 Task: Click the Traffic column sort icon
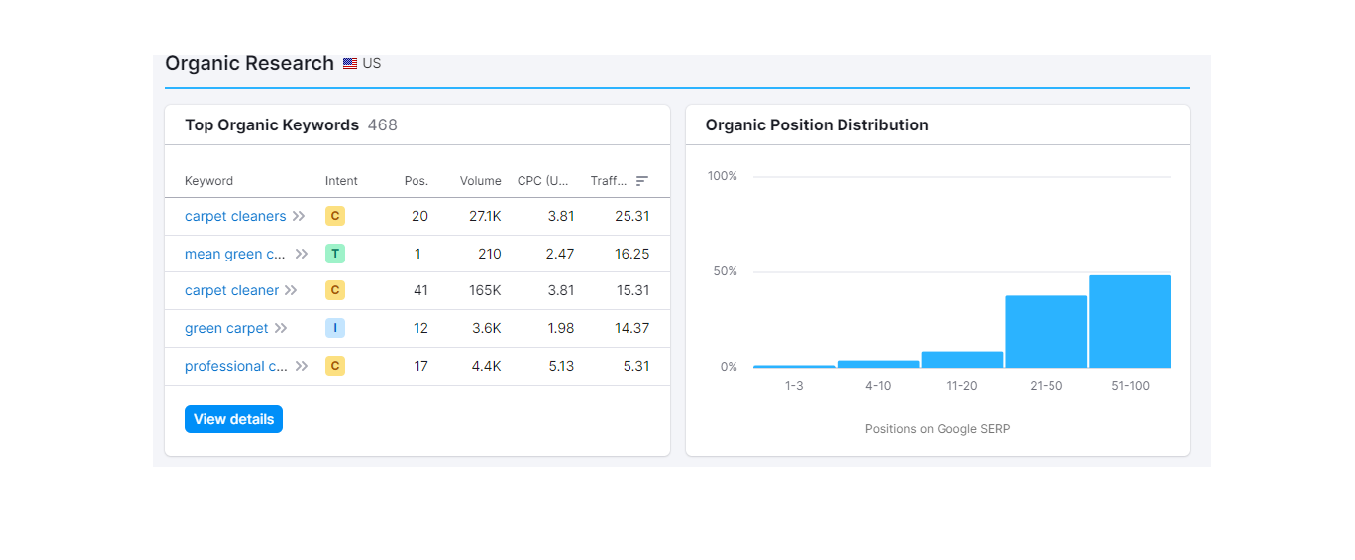(x=642, y=181)
